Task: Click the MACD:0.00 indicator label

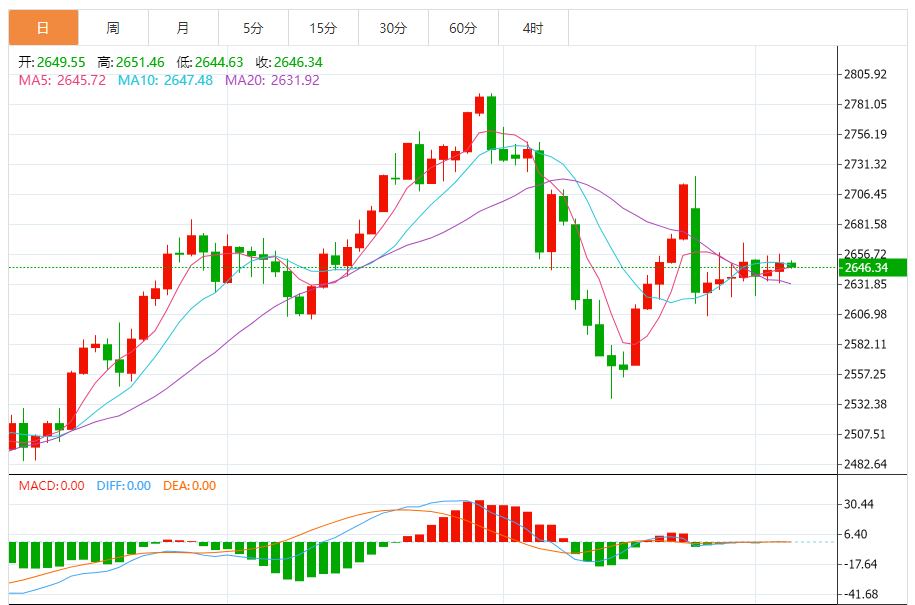Action: tap(51, 485)
